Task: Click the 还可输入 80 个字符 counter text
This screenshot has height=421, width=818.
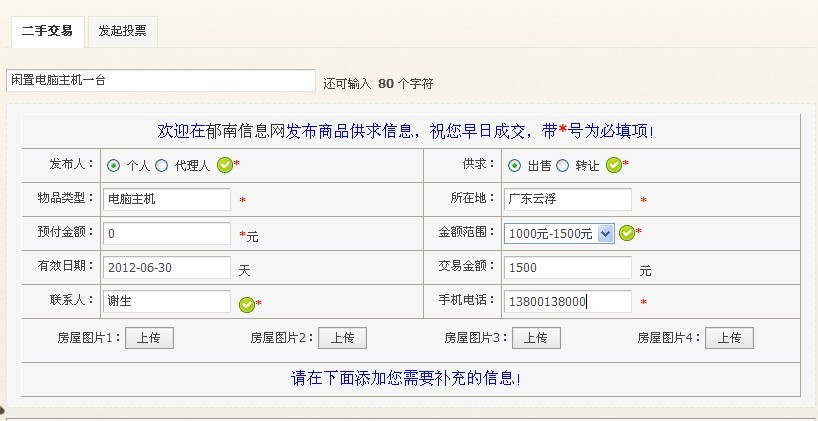Action: [378, 83]
